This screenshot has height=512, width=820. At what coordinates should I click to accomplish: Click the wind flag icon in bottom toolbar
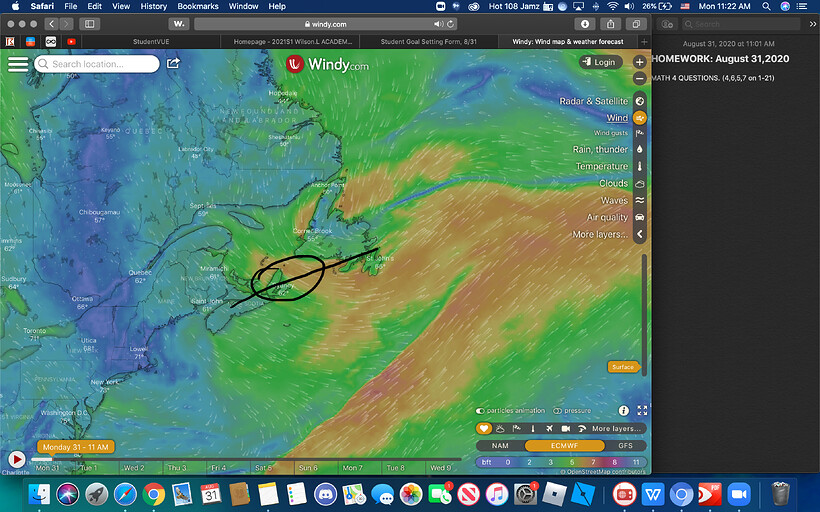pyautogui.click(x=517, y=428)
